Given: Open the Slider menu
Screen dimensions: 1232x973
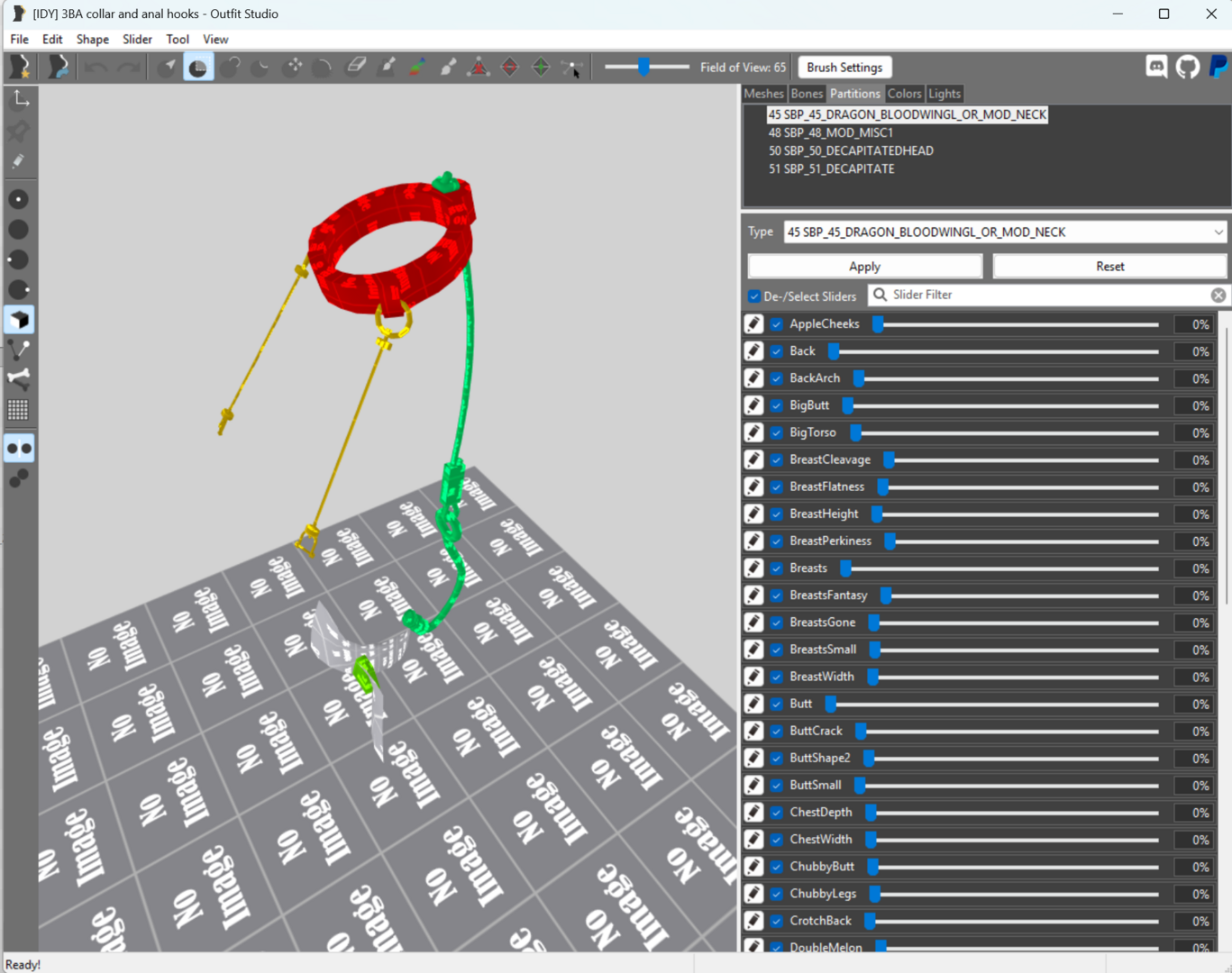Looking at the screenshot, I should tap(137, 40).
